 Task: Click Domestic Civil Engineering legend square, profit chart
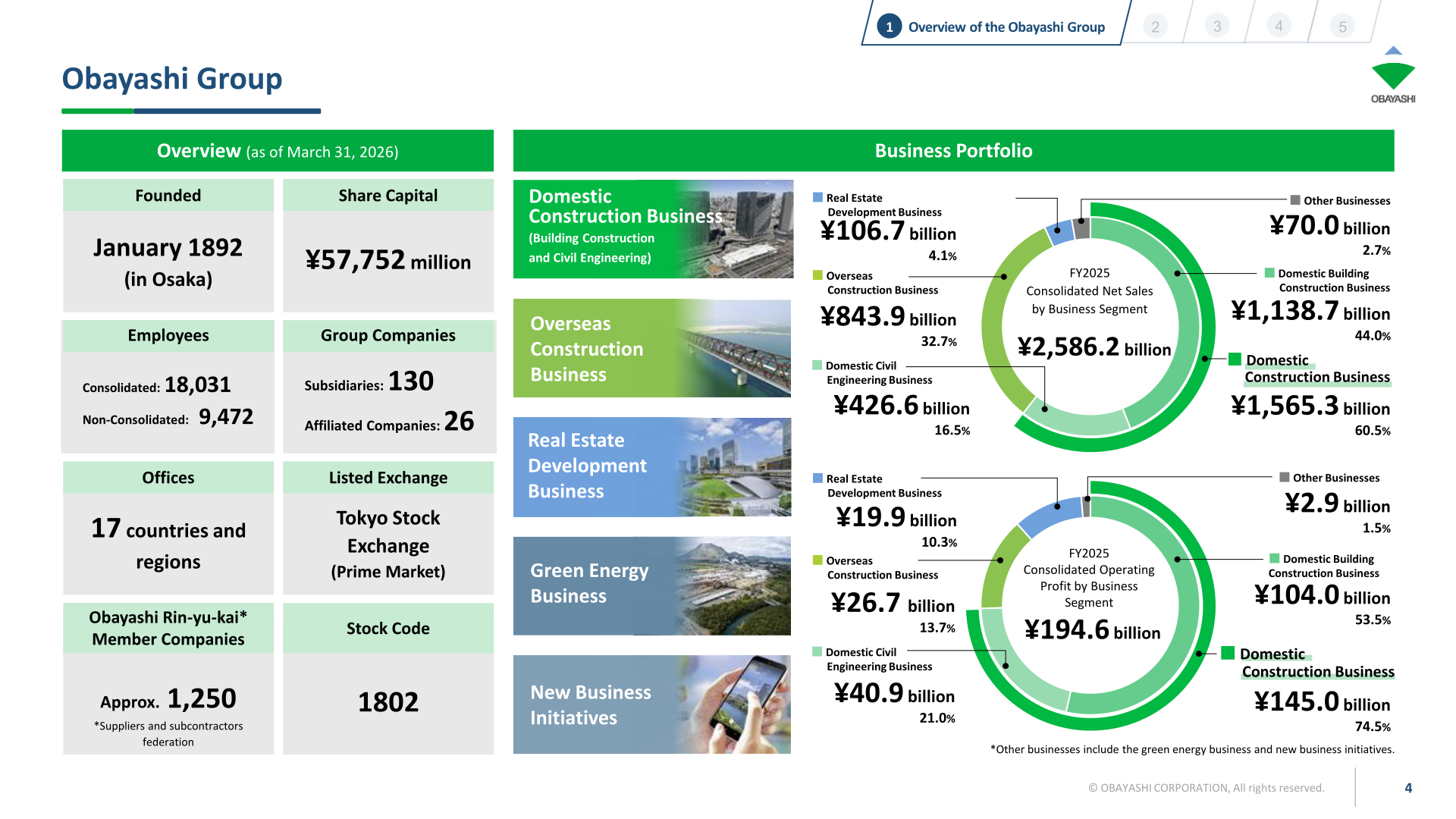[817, 651]
